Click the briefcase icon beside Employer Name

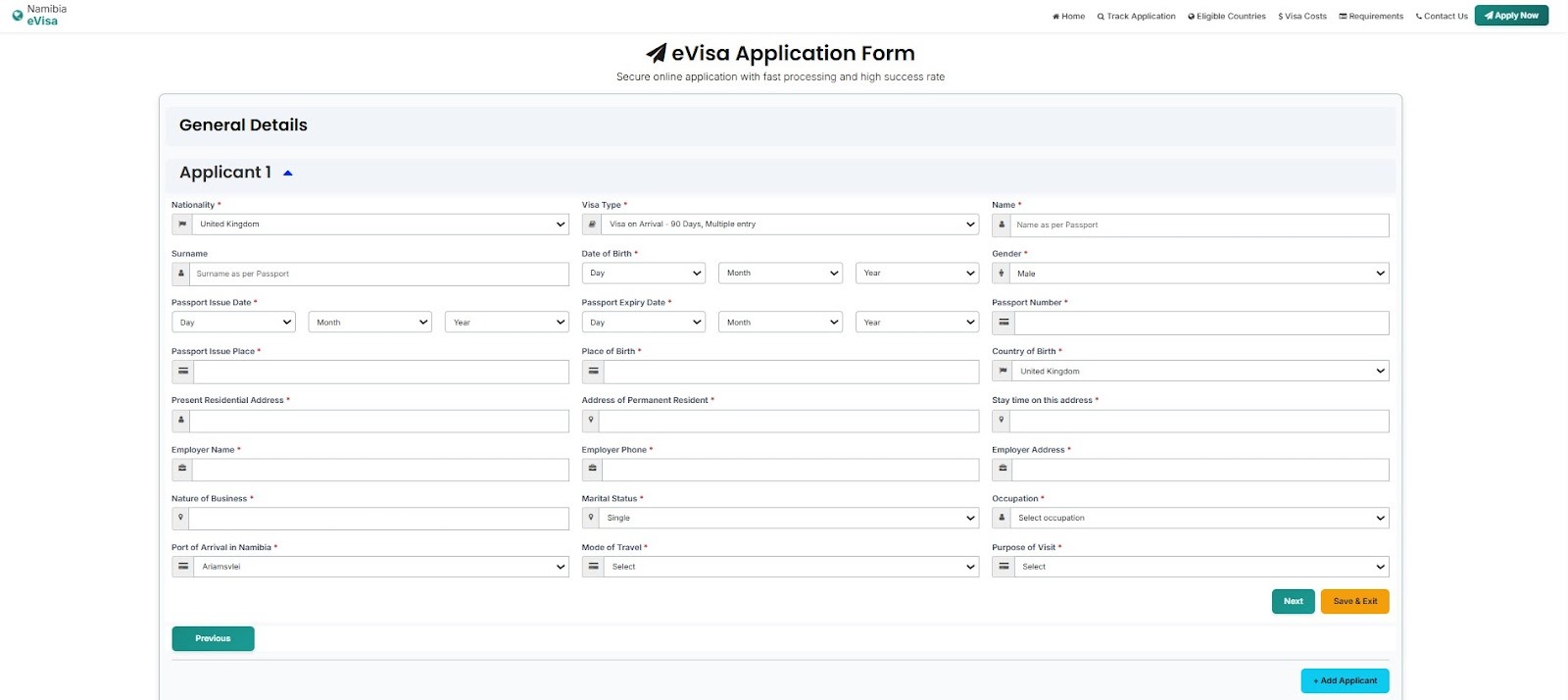[181, 470]
